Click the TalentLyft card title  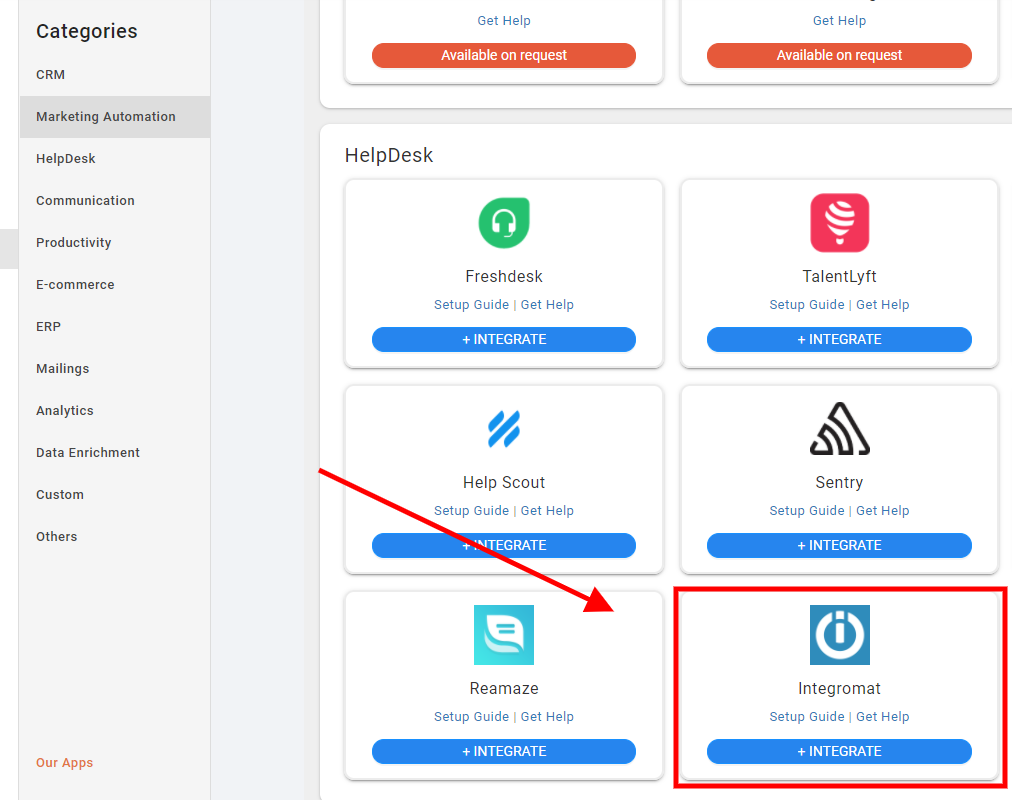point(840,277)
